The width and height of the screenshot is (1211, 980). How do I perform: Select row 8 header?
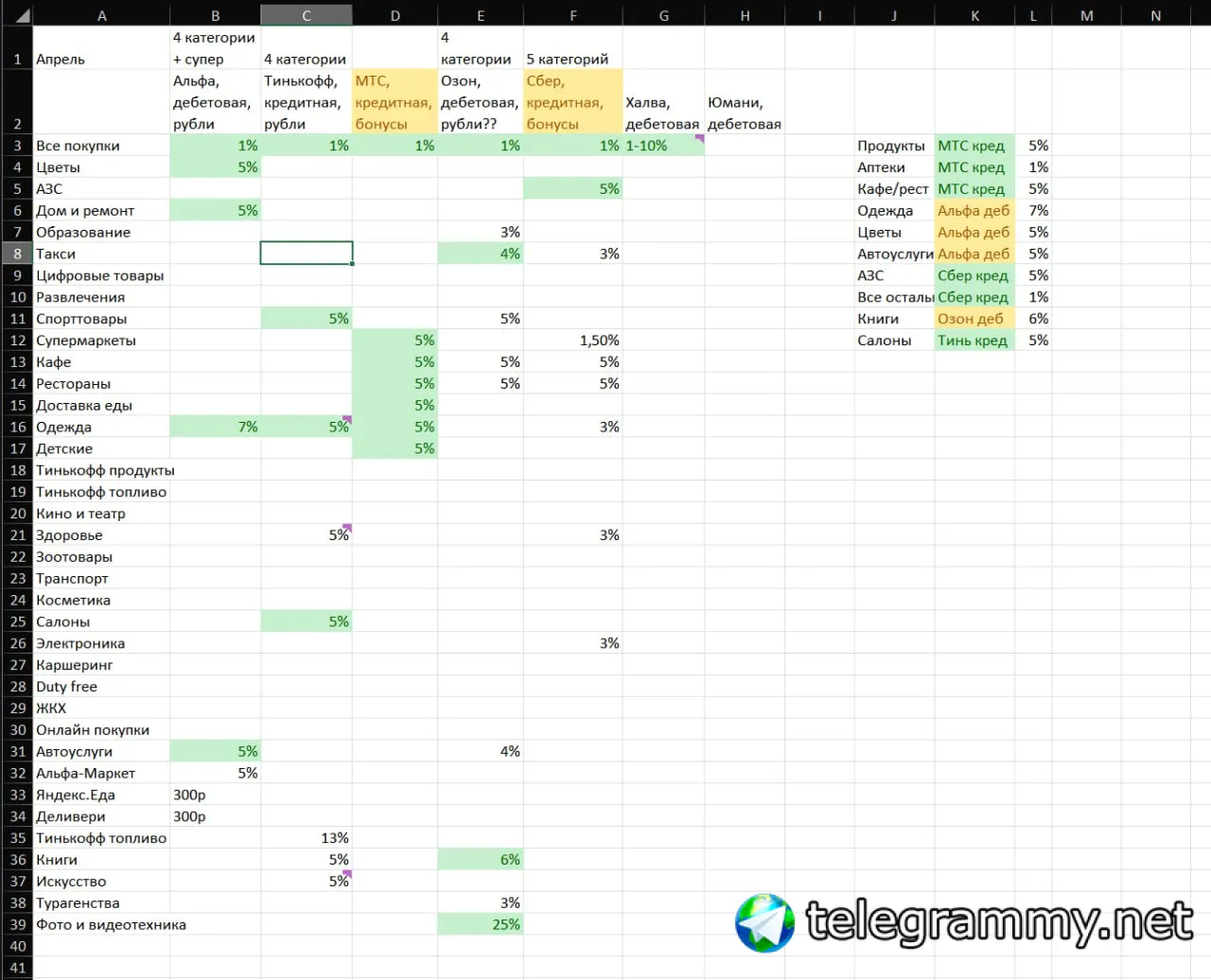point(16,254)
